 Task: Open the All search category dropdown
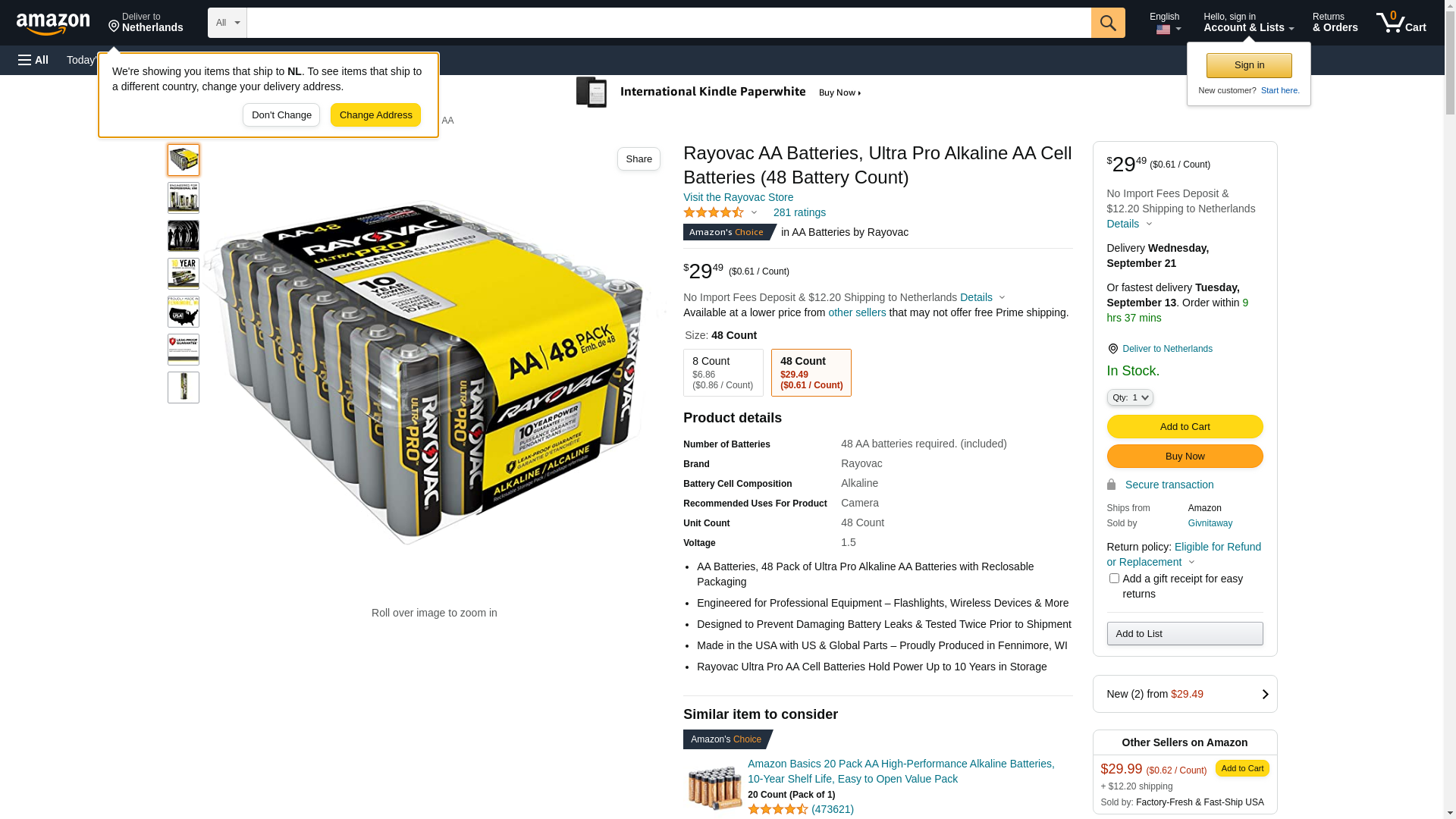pos(227,23)
